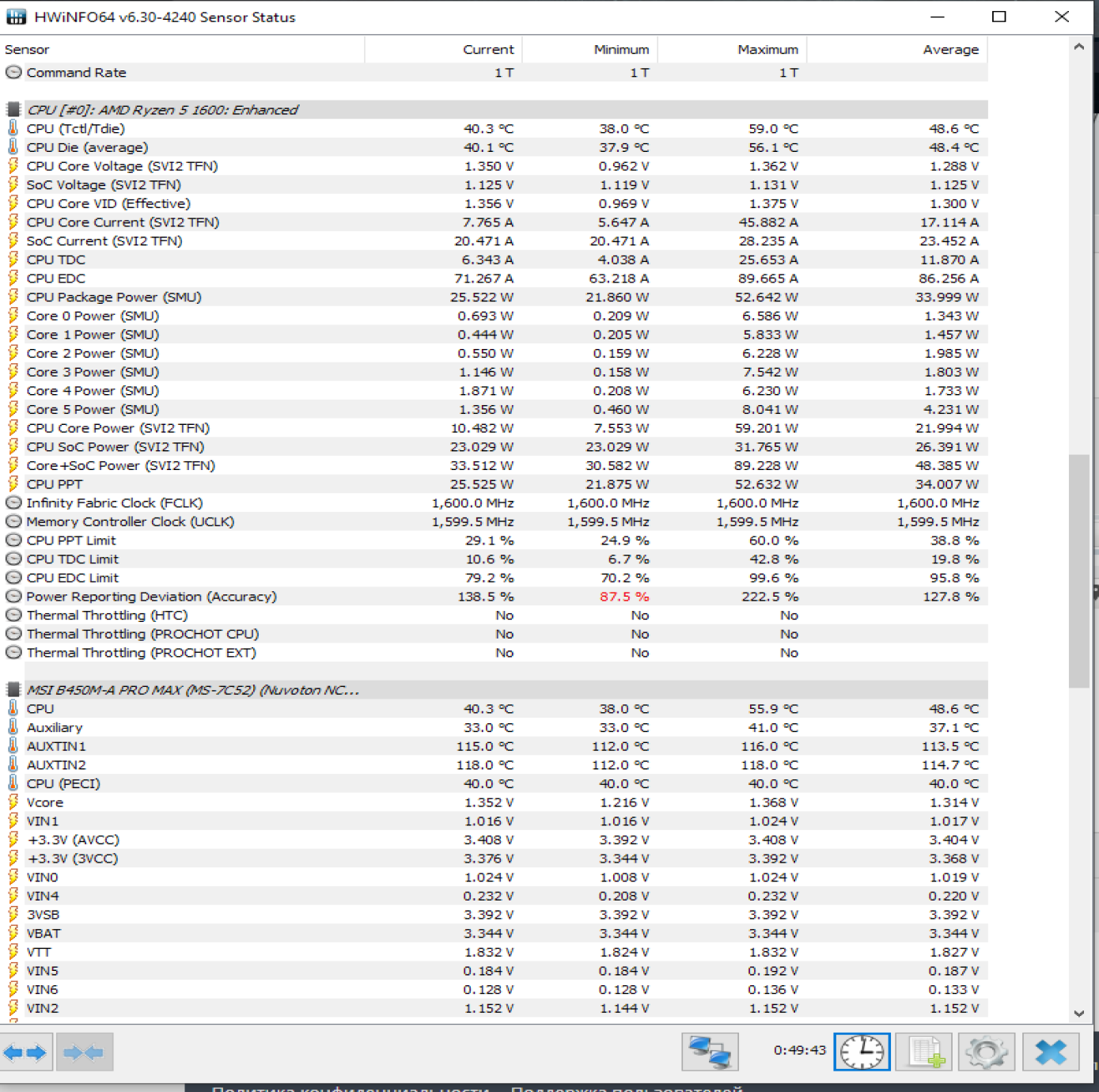Close sensors using the blue X button
This screenshot has height=1092, width=1099.
click(x=1051, y=1052)
